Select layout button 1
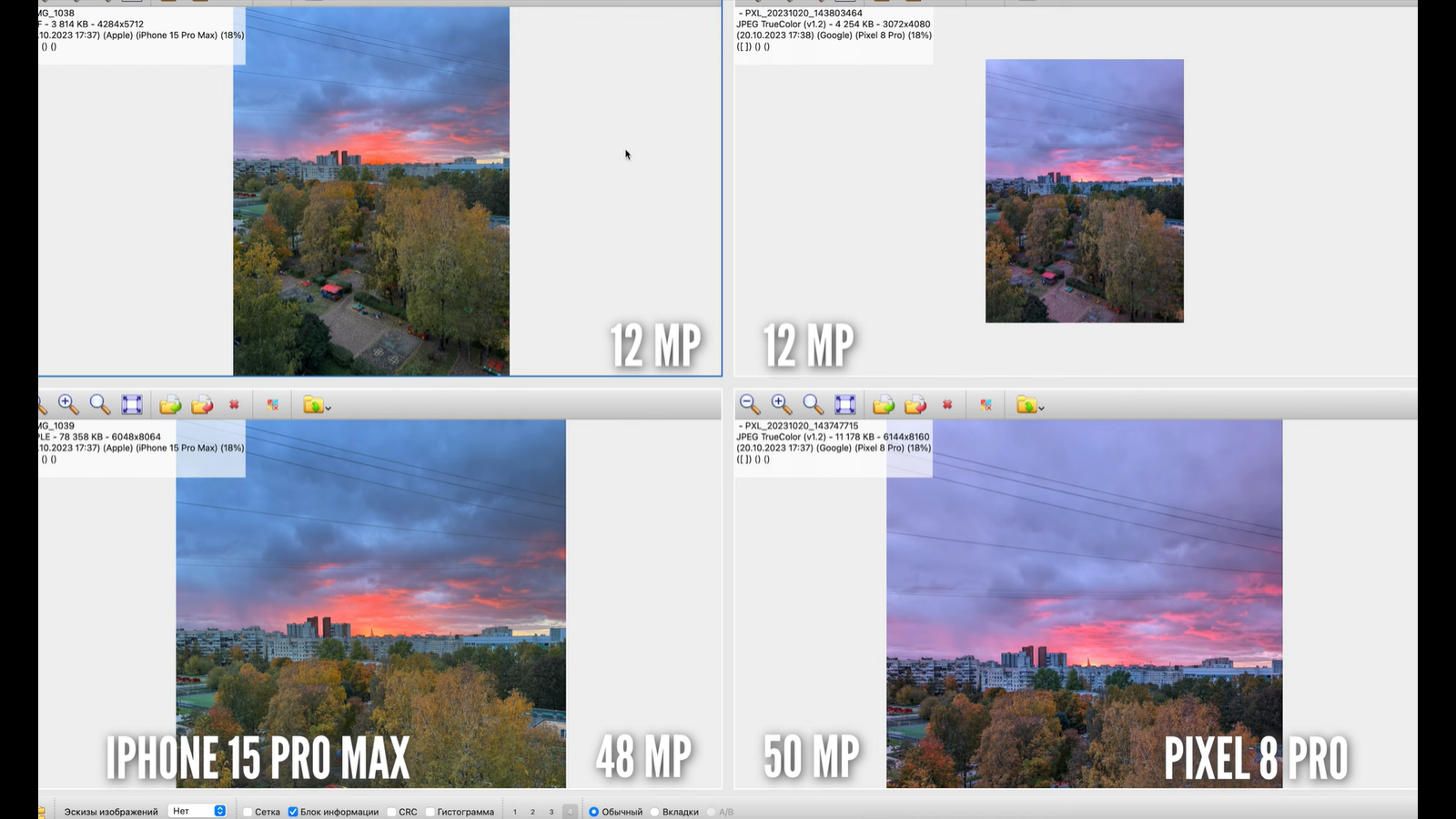 (515, 812)
